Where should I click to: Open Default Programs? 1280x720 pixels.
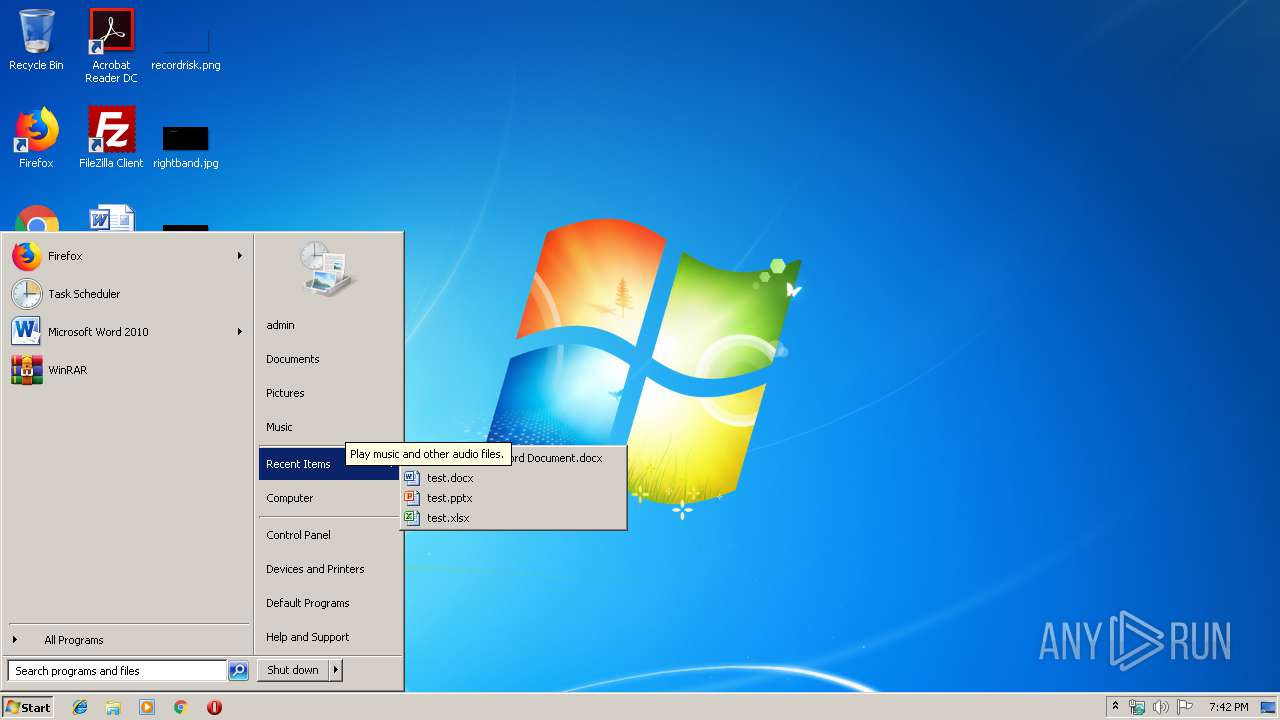click(x=329, y=603)
